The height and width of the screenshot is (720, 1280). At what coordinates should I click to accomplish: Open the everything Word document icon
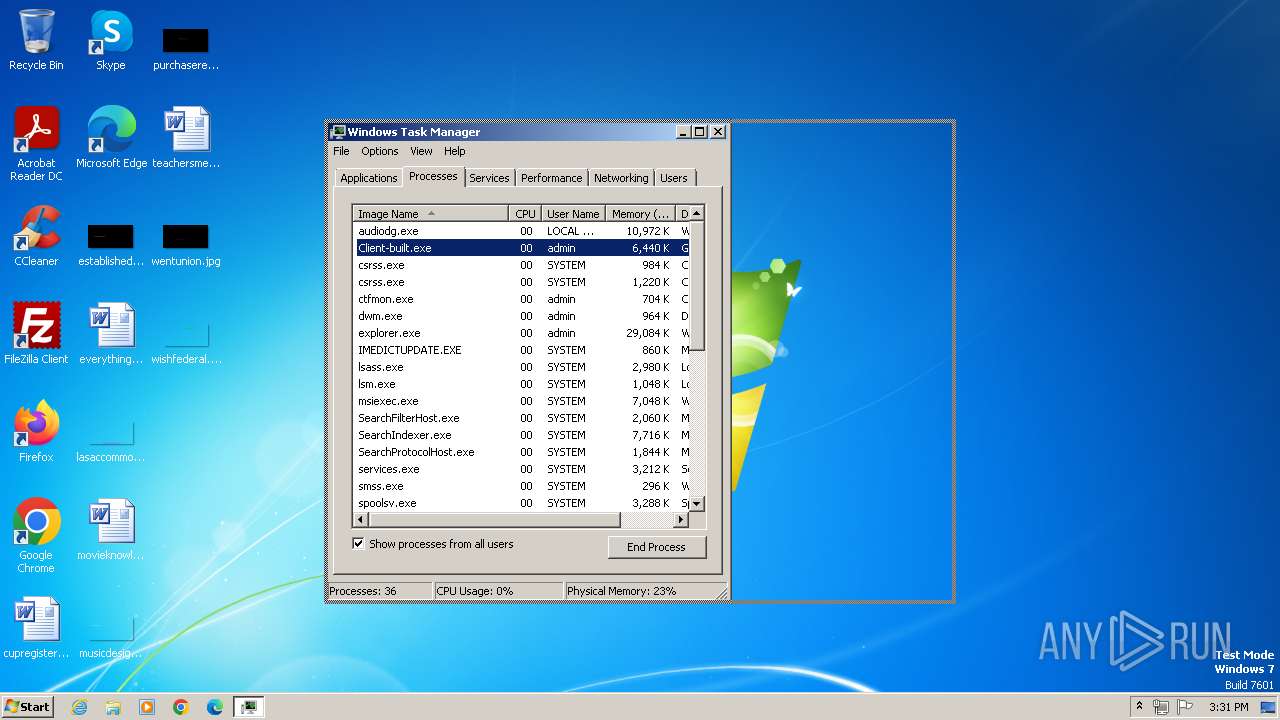click(111, 333)
